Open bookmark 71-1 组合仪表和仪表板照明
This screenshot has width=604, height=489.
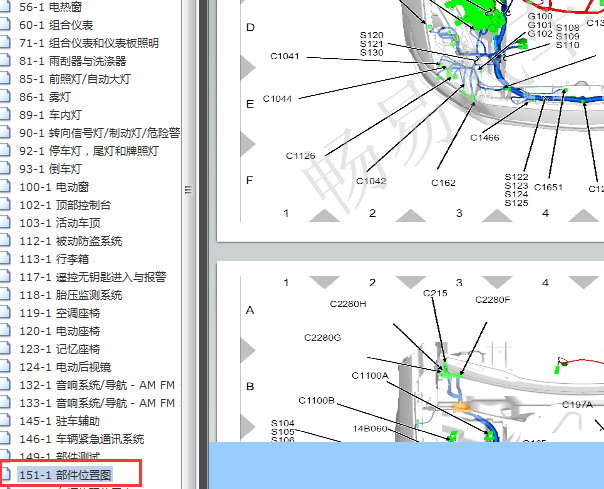coord(89,43)
